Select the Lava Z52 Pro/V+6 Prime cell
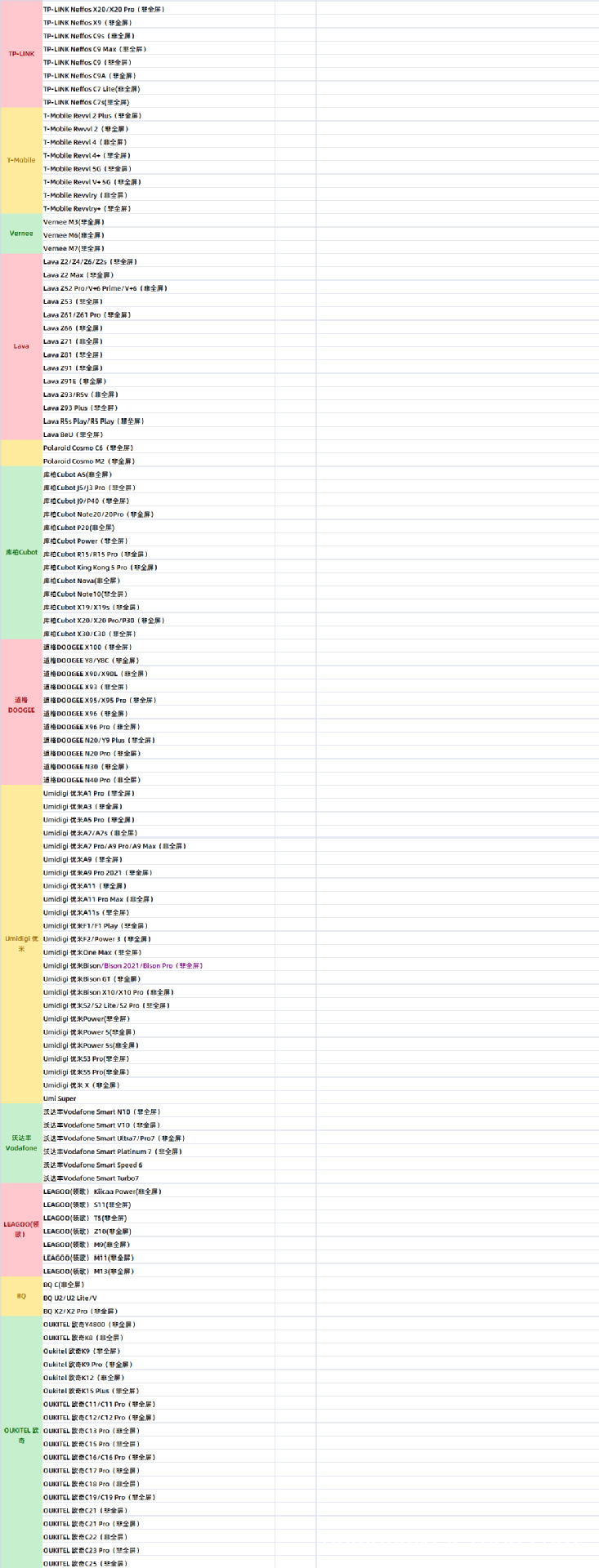 click(x=159, y=288)
